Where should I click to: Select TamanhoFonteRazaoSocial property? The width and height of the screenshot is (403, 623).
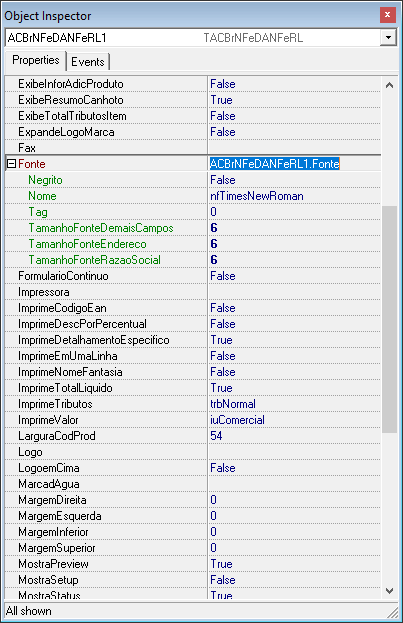pyautogui.click(x=95, y=260)
